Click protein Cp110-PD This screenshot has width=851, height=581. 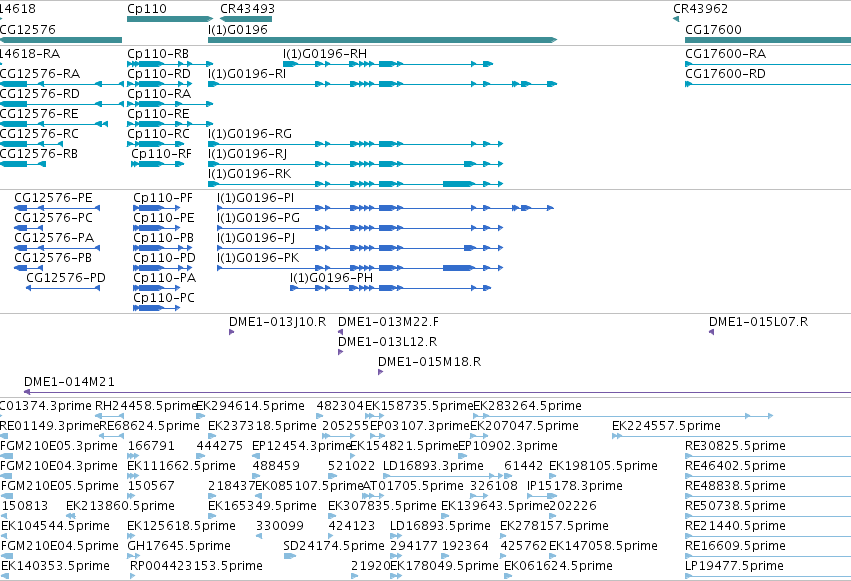(x=163, y=268)
